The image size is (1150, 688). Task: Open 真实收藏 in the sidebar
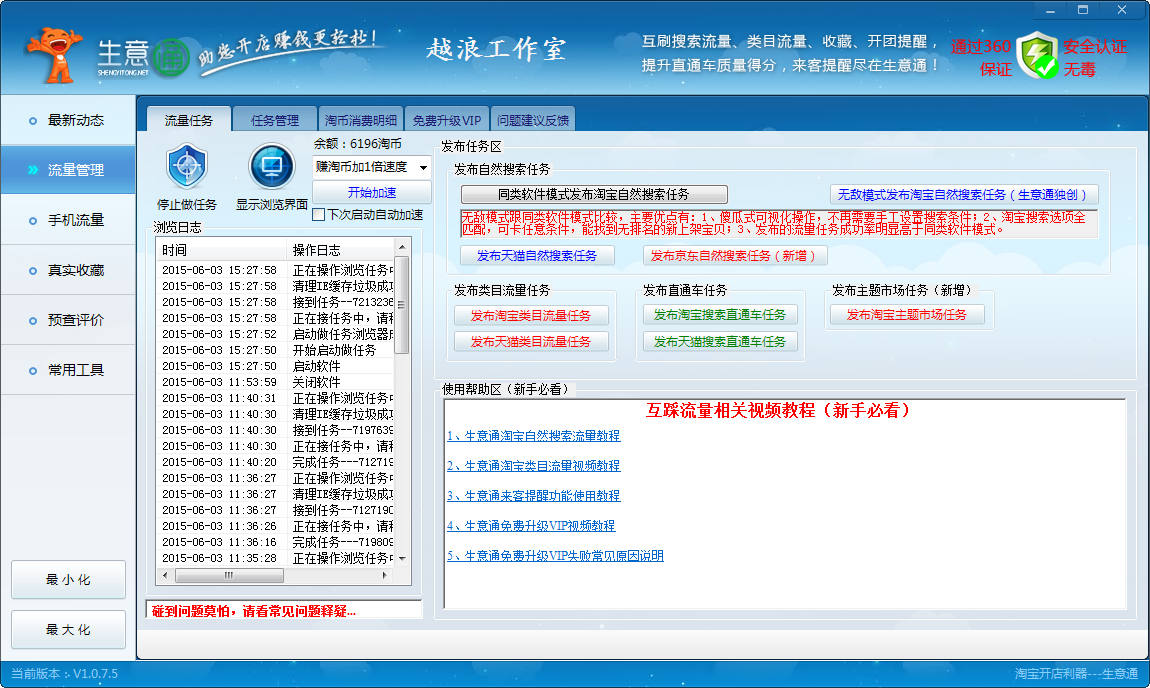68,271
